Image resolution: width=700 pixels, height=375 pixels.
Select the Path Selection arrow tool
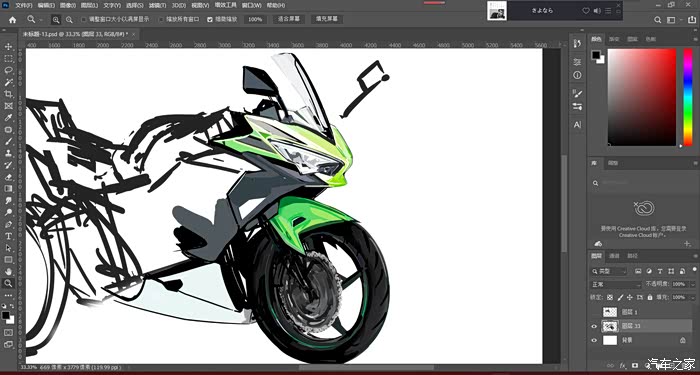pos(8,248)
